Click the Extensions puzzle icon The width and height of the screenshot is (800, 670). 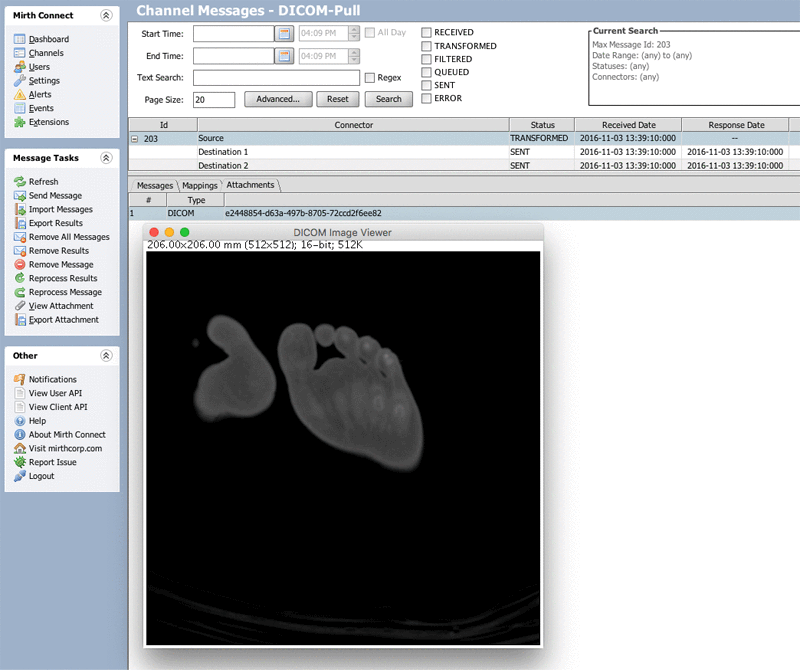click(20, 123)
